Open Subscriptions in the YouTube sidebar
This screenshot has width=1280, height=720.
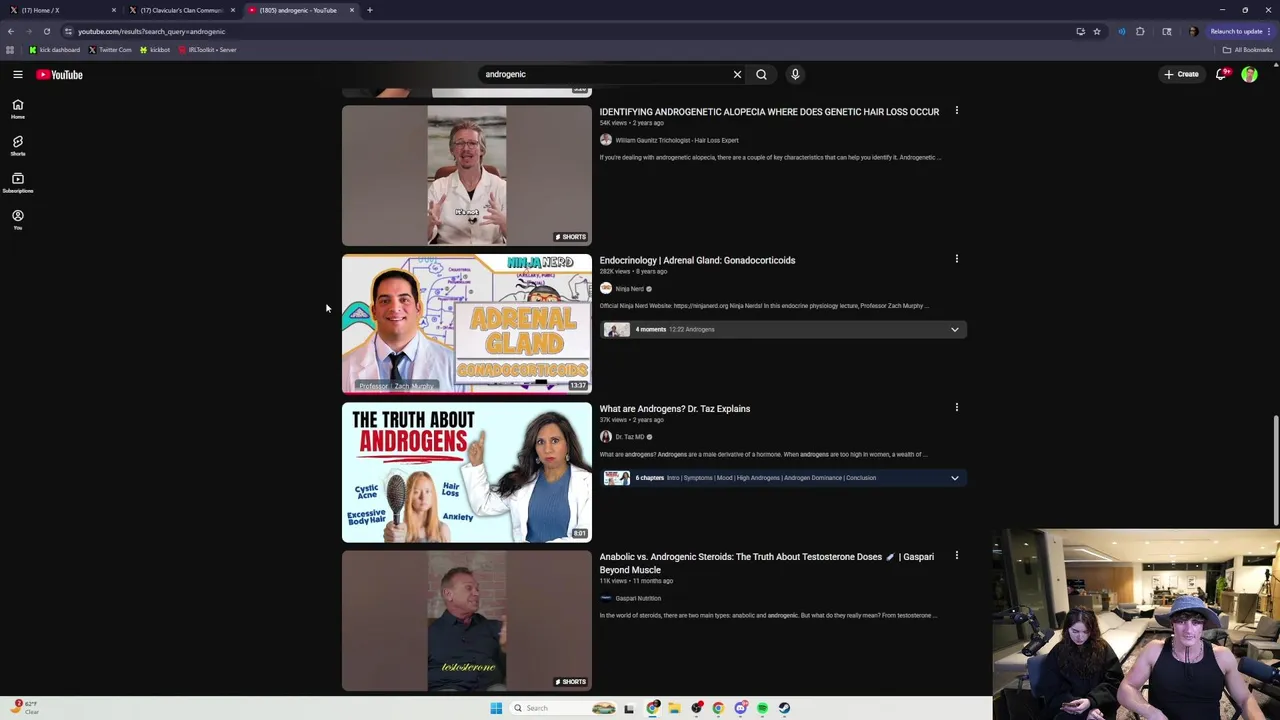[18, 183]
